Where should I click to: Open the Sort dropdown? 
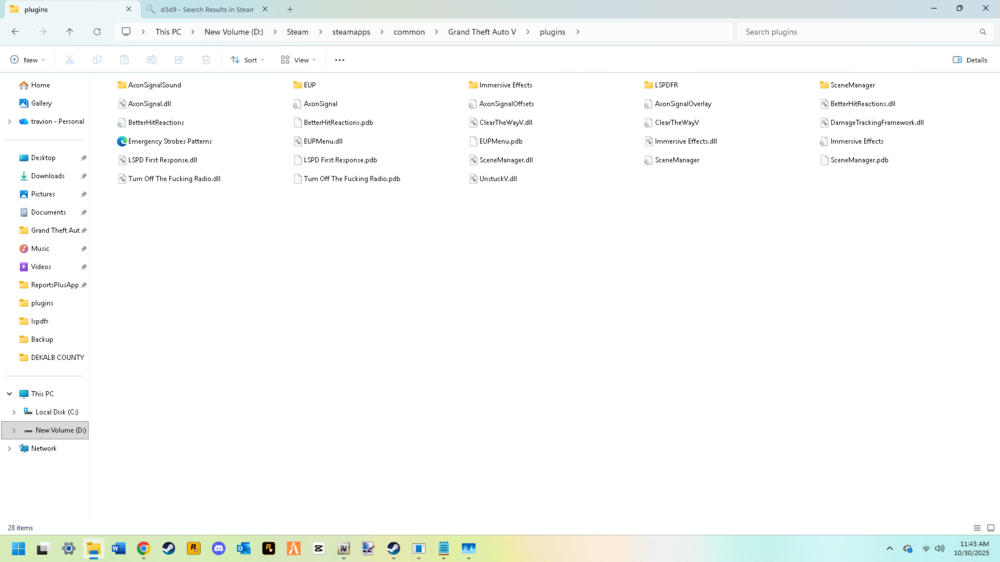click(x=247, y=60)
